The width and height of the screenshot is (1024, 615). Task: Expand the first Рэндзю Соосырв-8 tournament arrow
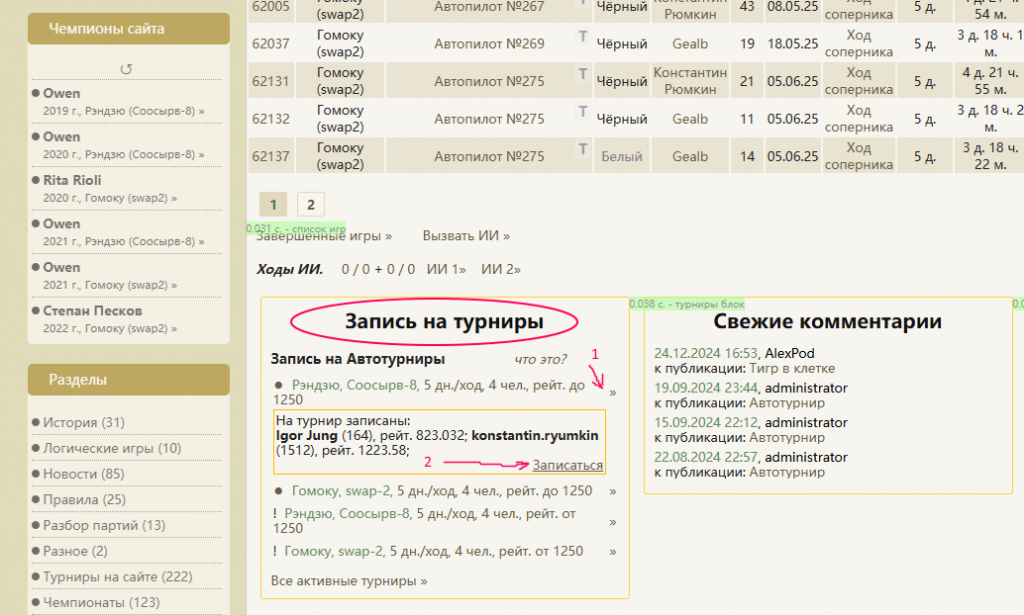(x=613, y=392)
